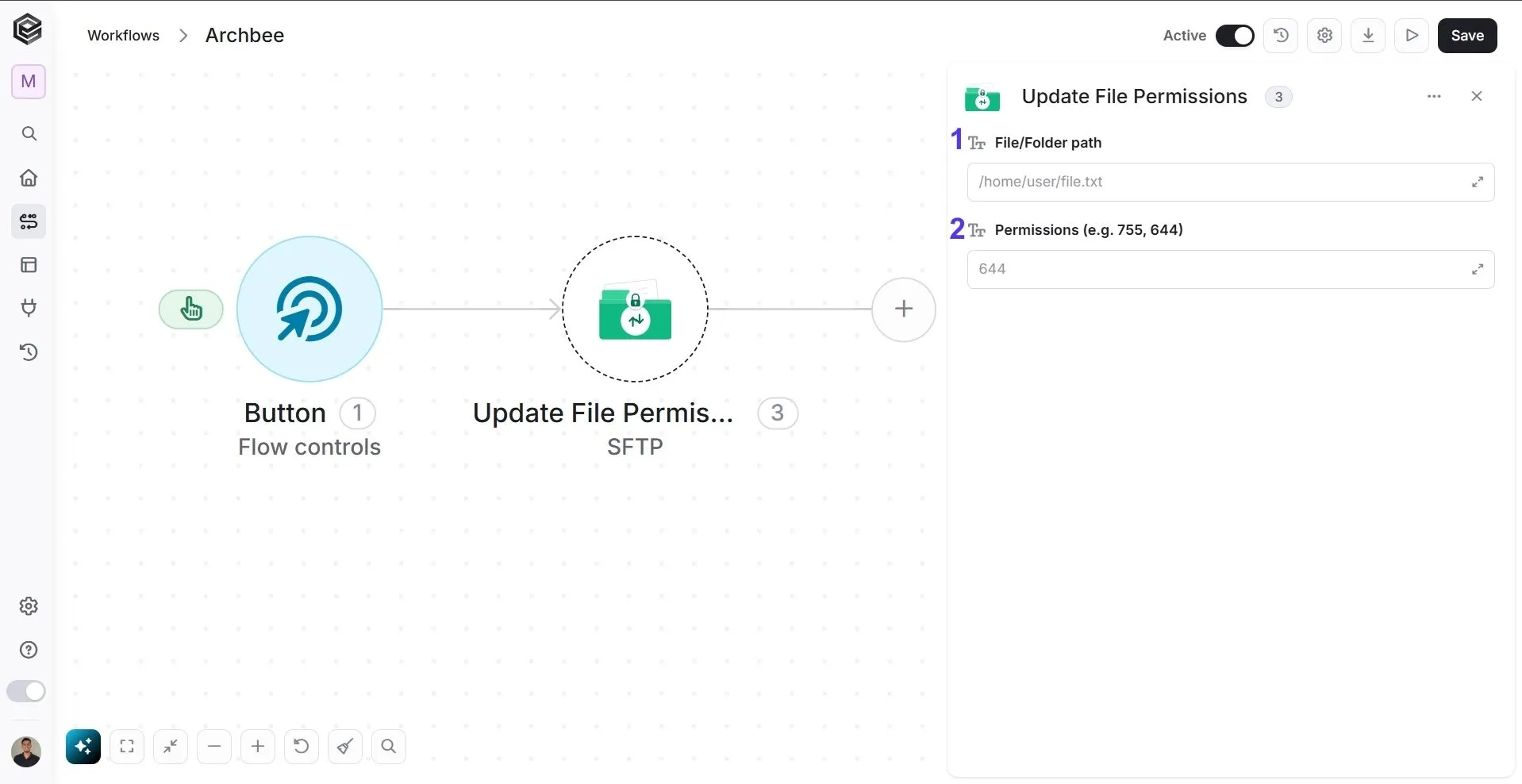This screenshot has height=784, width=1522.
Task: Click the reset/undo circular arrow icon
Action: tap(302, 747)
